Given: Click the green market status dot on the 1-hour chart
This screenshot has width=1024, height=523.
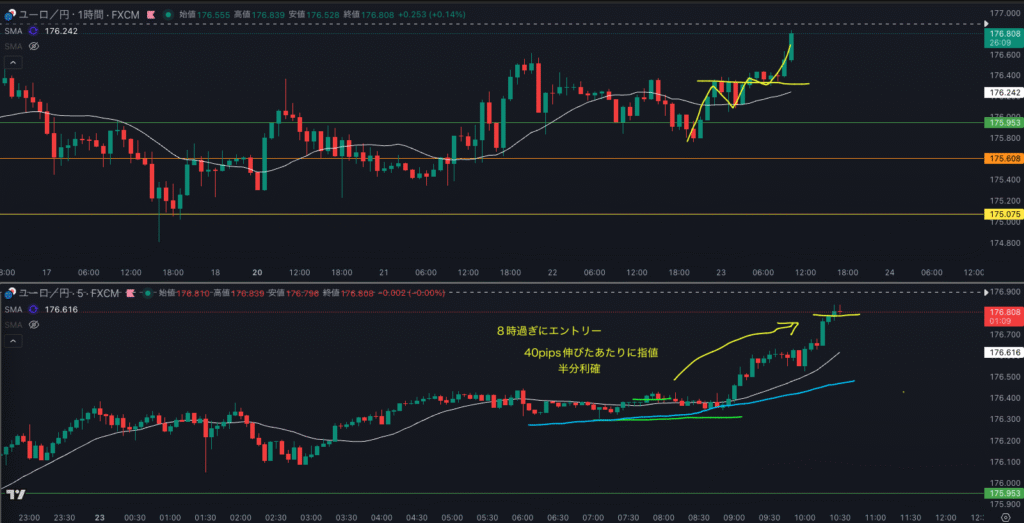Looking at the screenshot, I should 168,16.
